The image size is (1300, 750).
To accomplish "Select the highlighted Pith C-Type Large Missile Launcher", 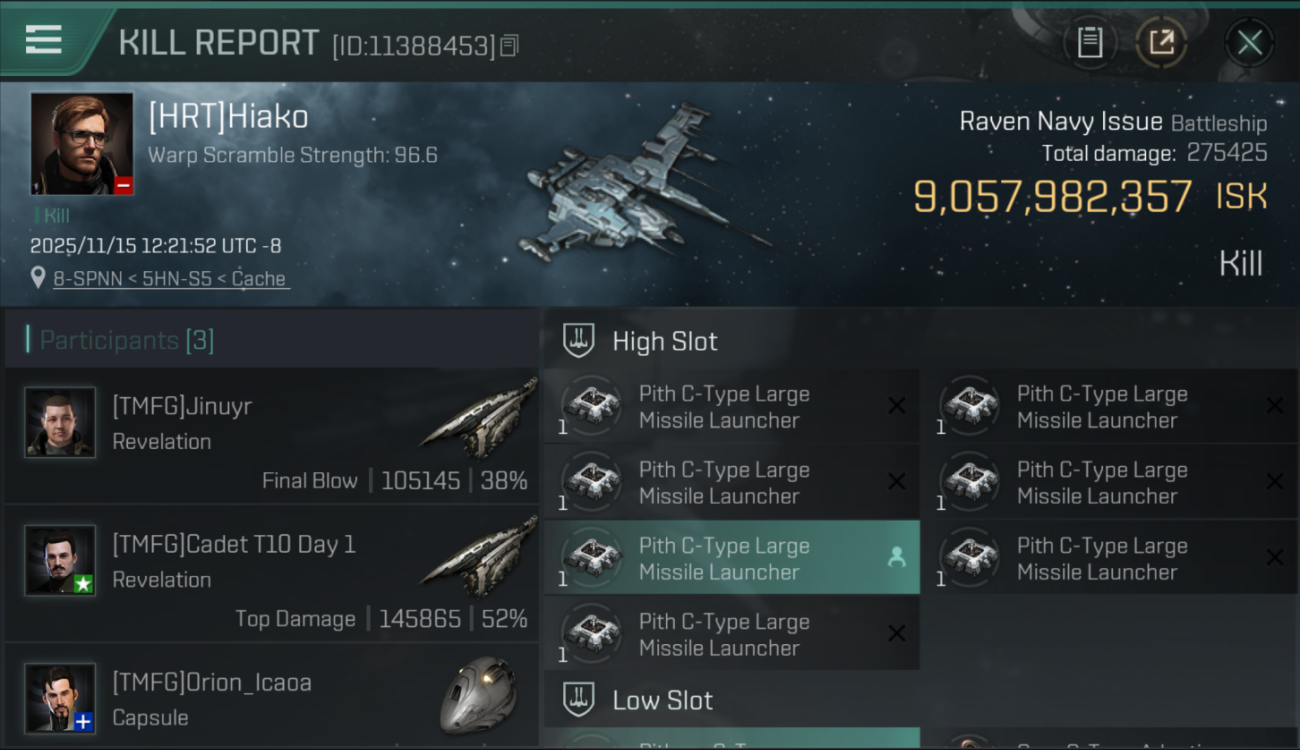I will click(x=725, y=559).
